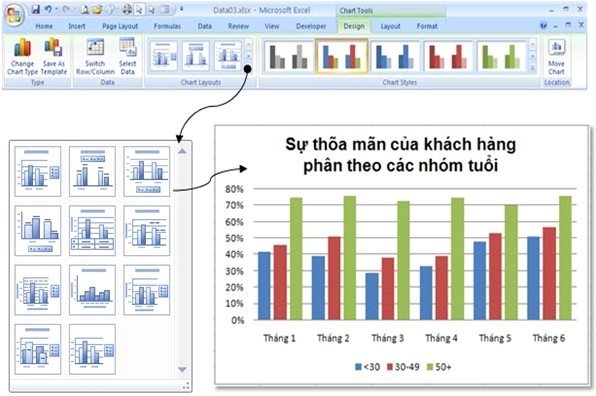Open the Review tab
Viewport: 596px width, 396px height.
238,26
